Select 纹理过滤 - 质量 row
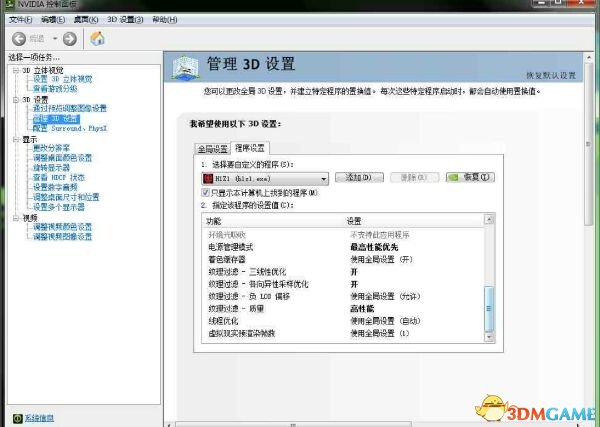 (343, 309)
